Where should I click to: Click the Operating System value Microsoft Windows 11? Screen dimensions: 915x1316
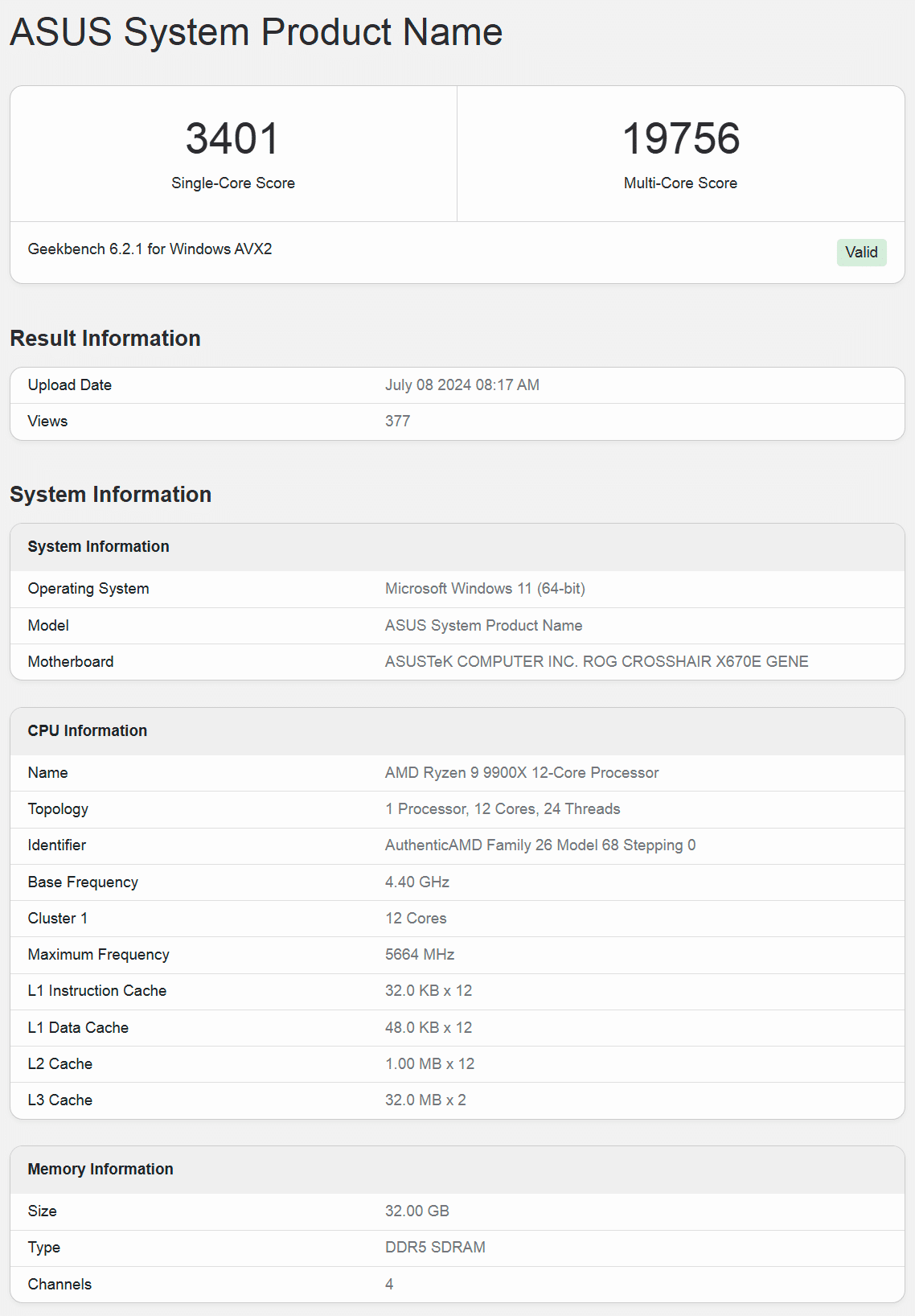485,589
